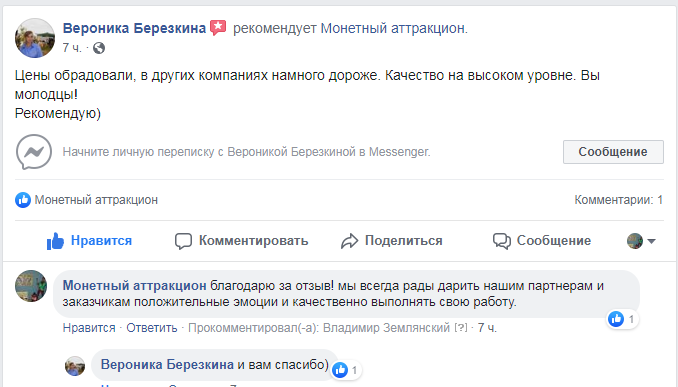Click the Messenger logo icon
Viewport: 678px width, 387px height.
(34, 152)
